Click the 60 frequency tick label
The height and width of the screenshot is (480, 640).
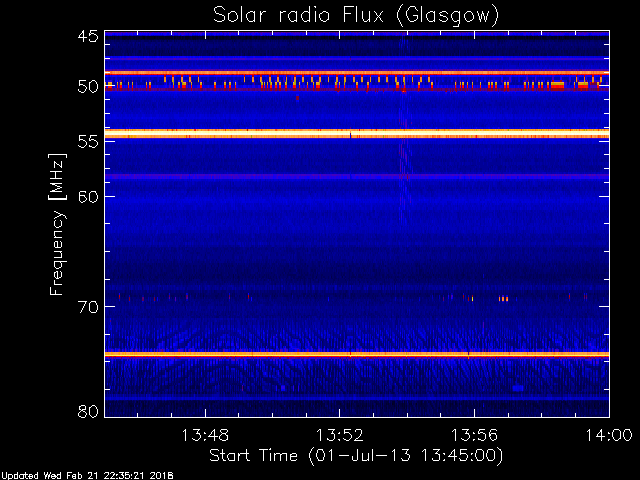(88, 196)
